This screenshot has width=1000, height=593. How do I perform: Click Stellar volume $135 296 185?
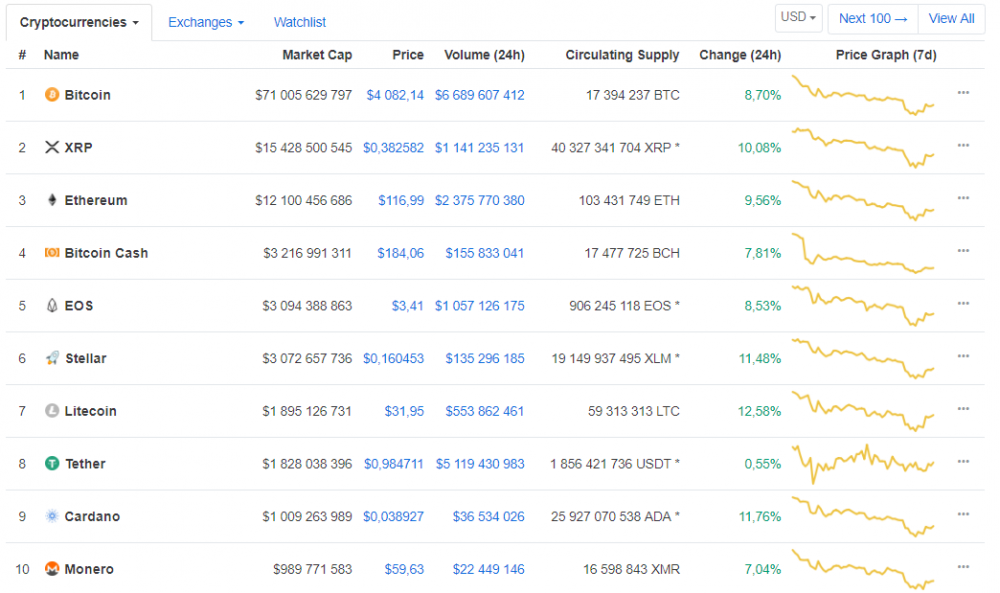485,358
